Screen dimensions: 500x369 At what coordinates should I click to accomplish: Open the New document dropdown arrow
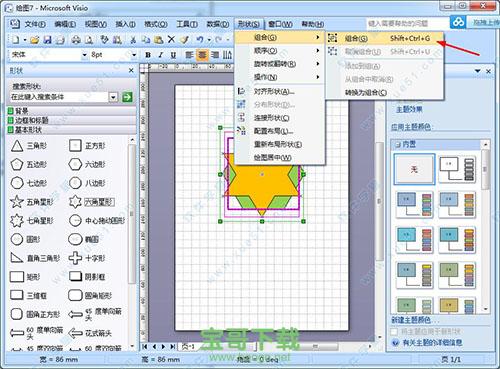click(25, 40)
